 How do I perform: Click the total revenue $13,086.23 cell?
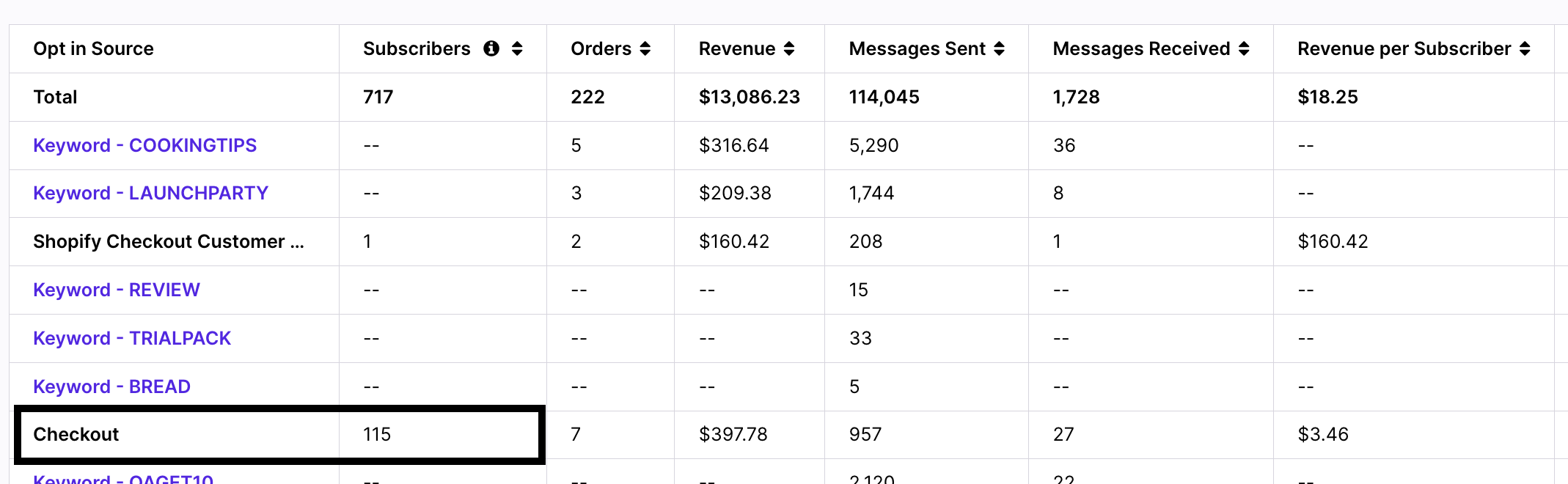pos(749,97)
